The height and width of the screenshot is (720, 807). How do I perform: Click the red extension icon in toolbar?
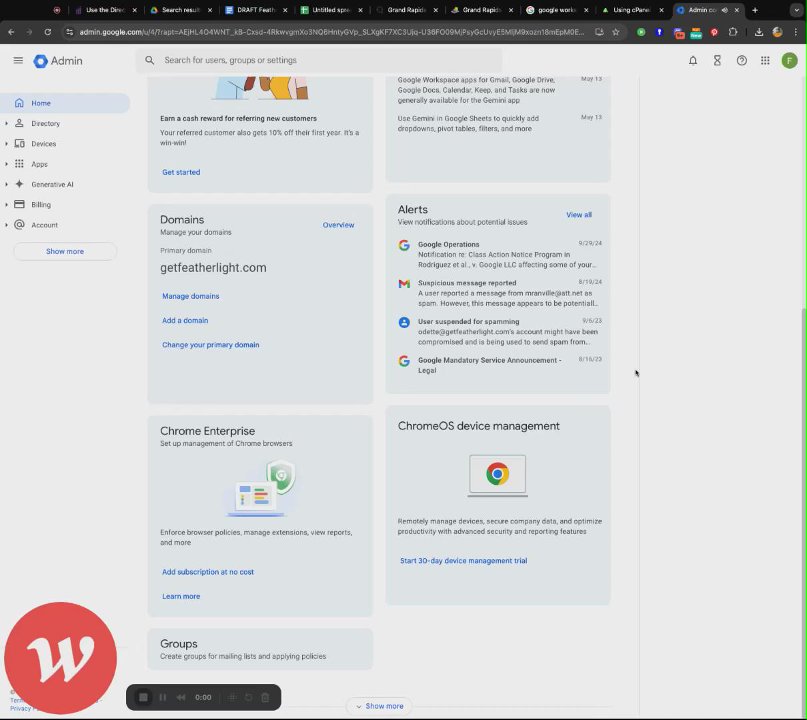(x=714, y=32)
